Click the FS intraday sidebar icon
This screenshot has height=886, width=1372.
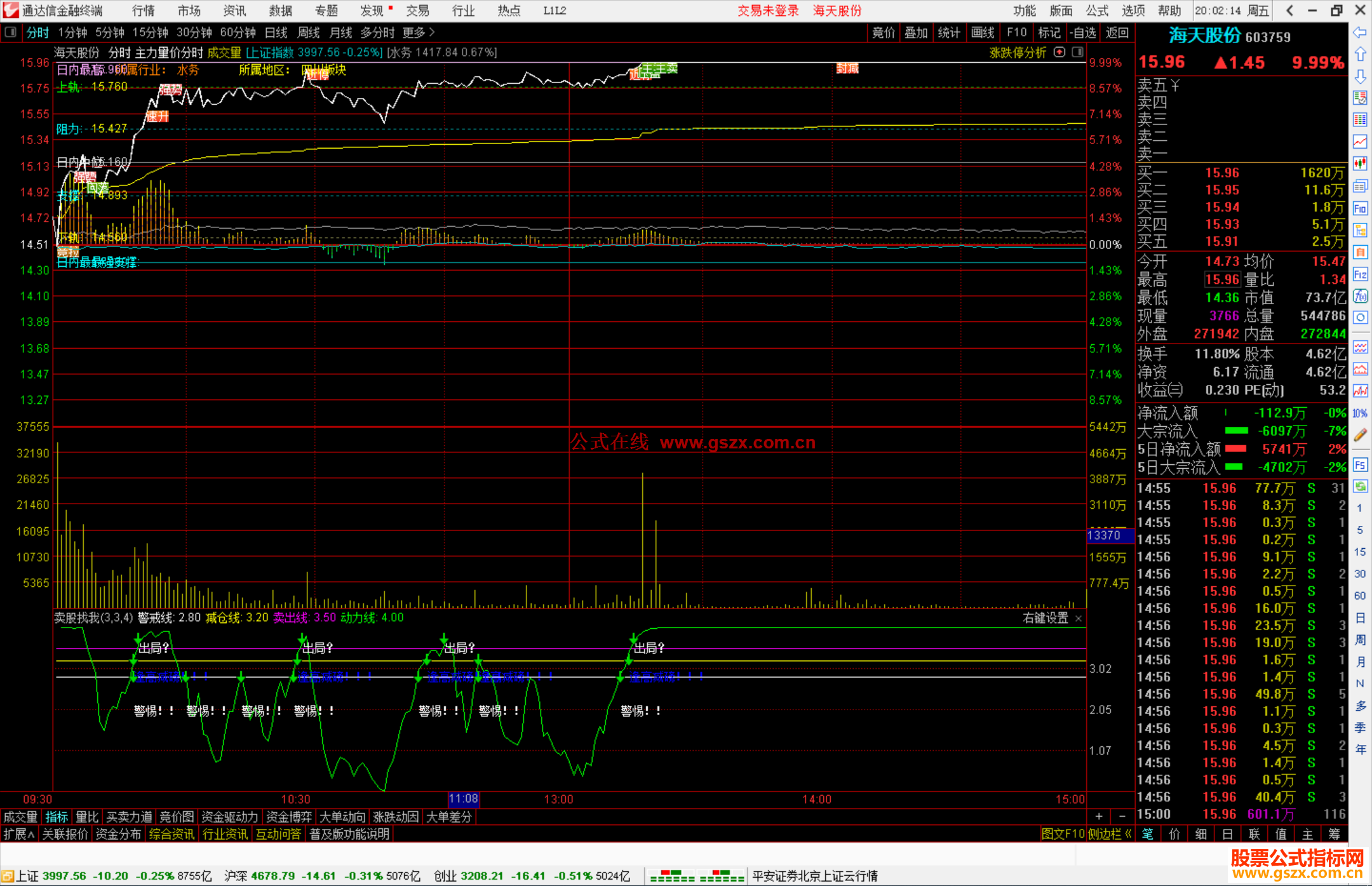[x=1360, y=465]
